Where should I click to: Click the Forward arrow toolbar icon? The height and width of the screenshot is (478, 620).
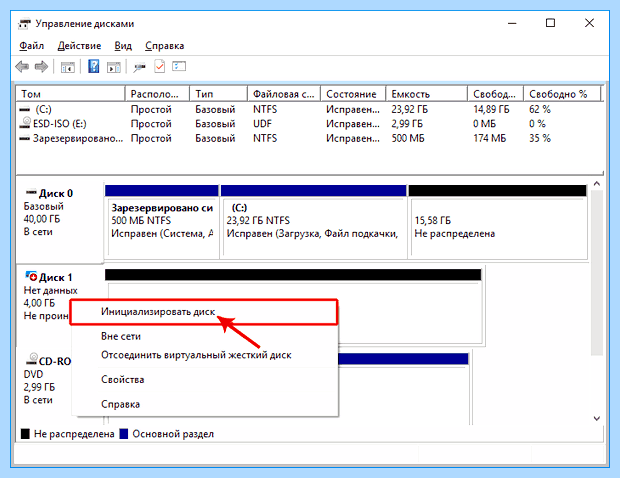pyautogui.click(x=41, y=66)
